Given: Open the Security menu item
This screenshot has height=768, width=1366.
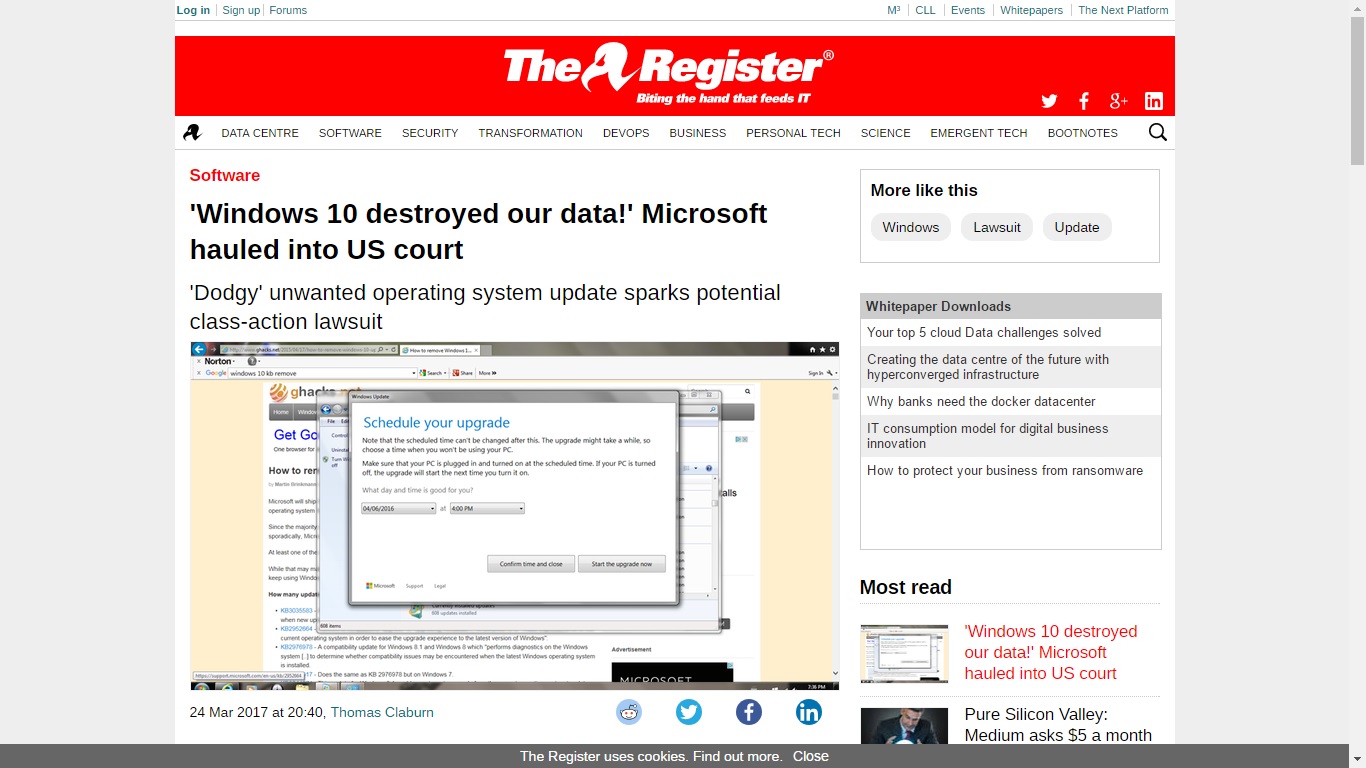Looking at the screenshot, I should click(430, 133).
